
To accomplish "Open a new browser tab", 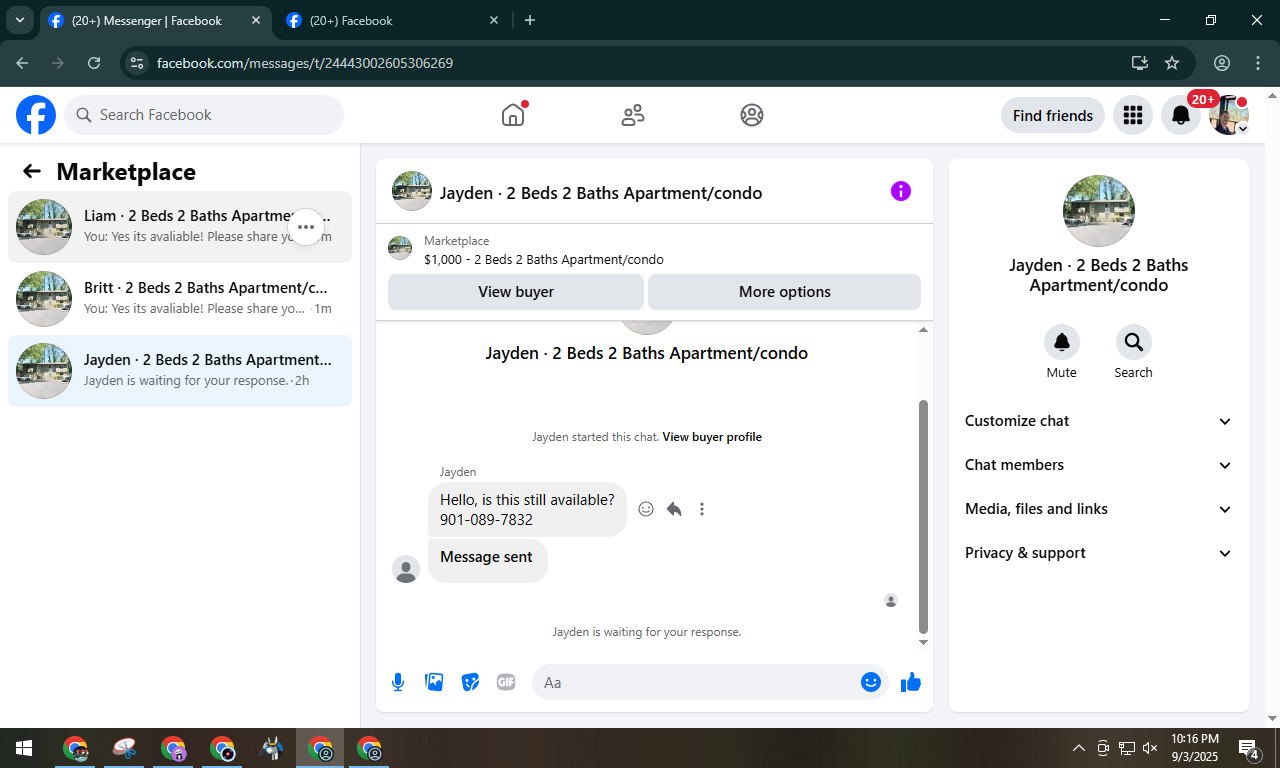I will coord(530,20).
